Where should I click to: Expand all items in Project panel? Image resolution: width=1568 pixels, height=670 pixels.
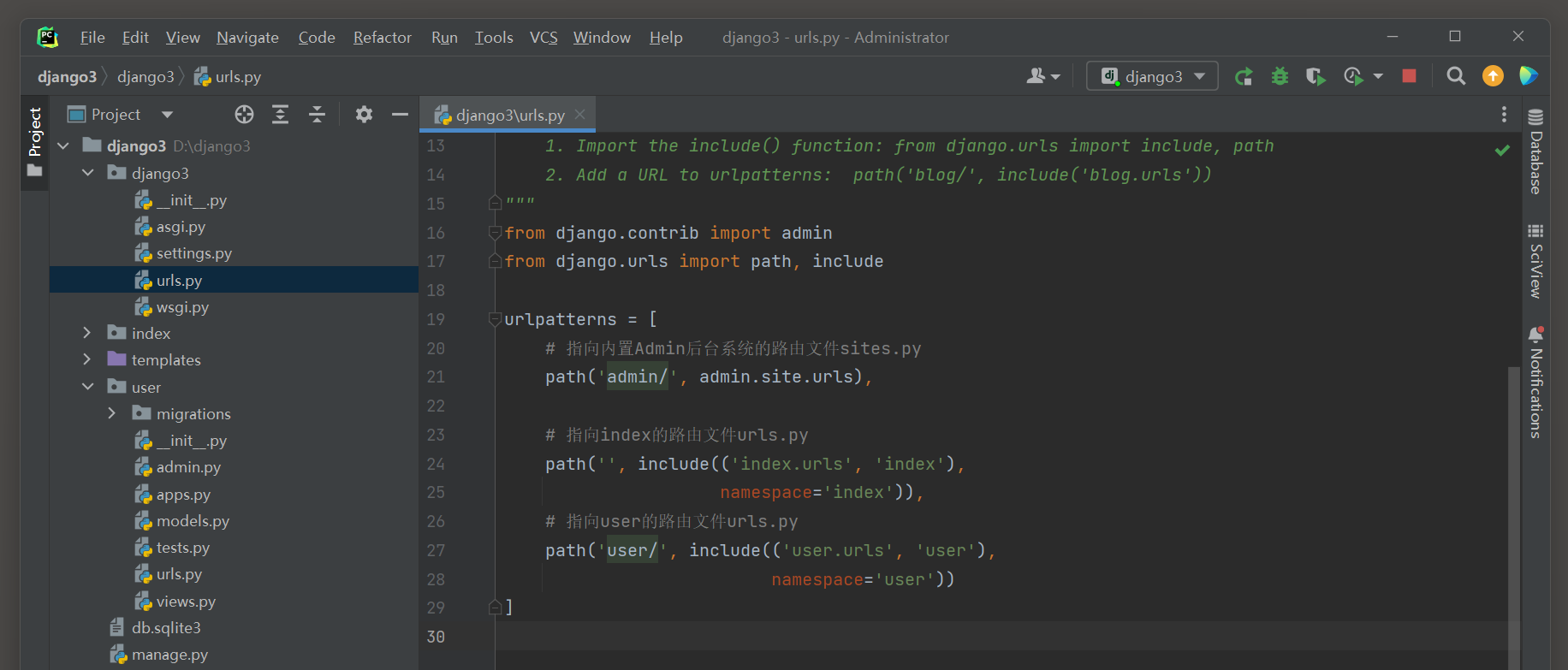(x=280, y=115)
